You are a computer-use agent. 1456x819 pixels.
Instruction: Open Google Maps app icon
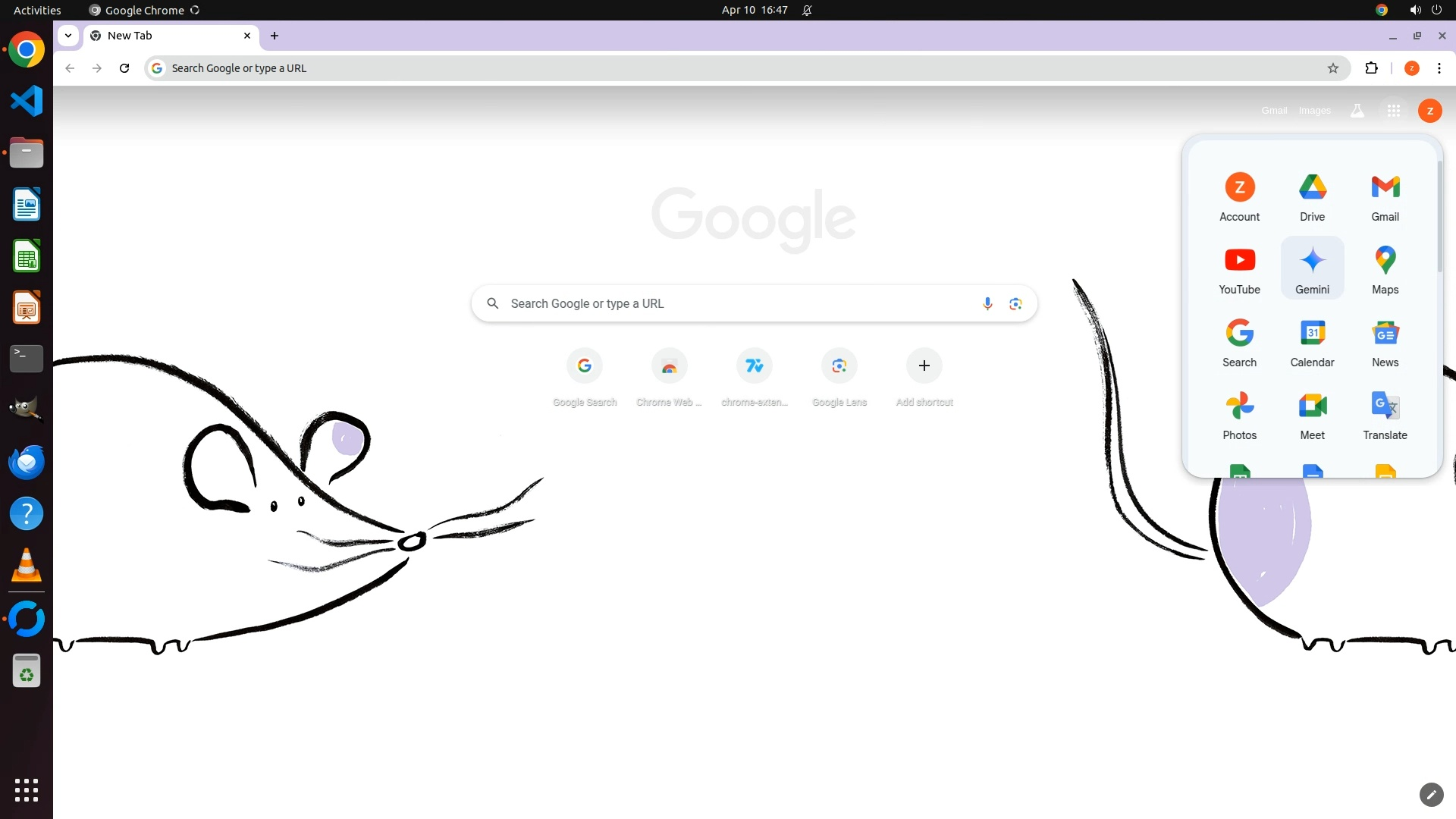point(1385,268)
